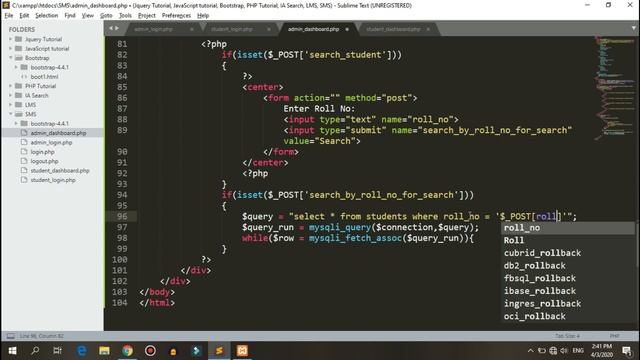Expand the PHP Tutorial folder
The height and width of the screenshot is (360, 640).
(x=11, y=86)
